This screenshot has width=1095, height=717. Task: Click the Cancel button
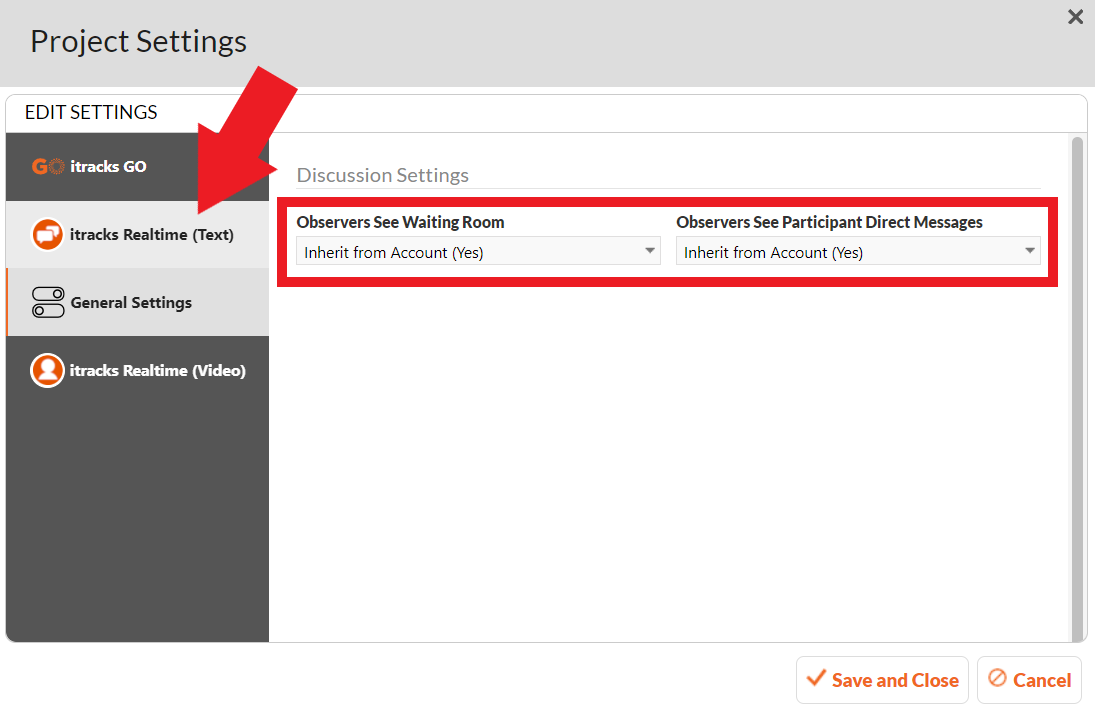coord(1029,680)
